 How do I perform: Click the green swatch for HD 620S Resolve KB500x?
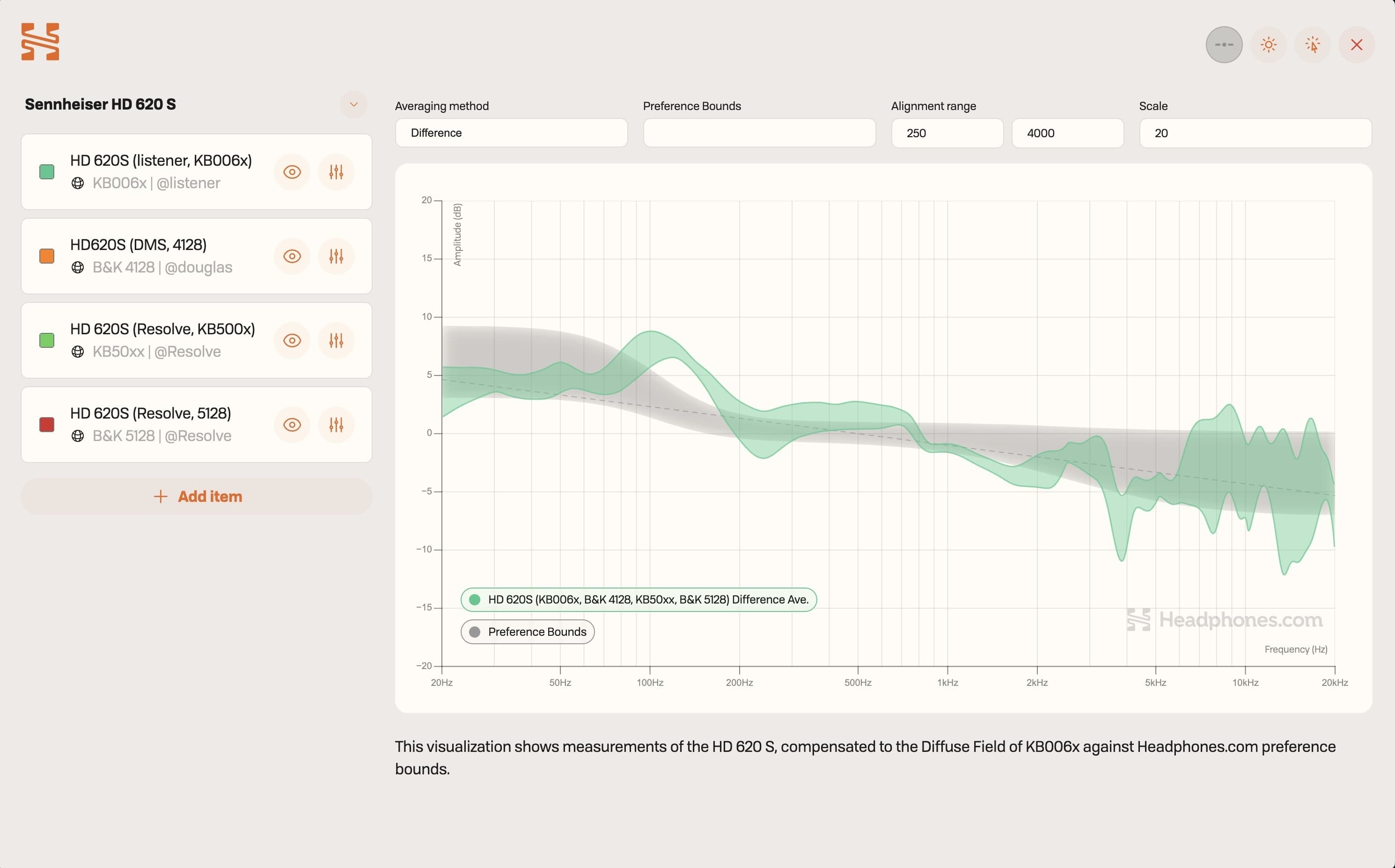(47, 340)
